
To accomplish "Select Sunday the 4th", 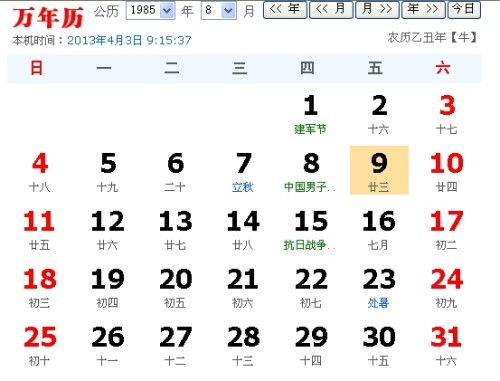I will coord(40,172).
